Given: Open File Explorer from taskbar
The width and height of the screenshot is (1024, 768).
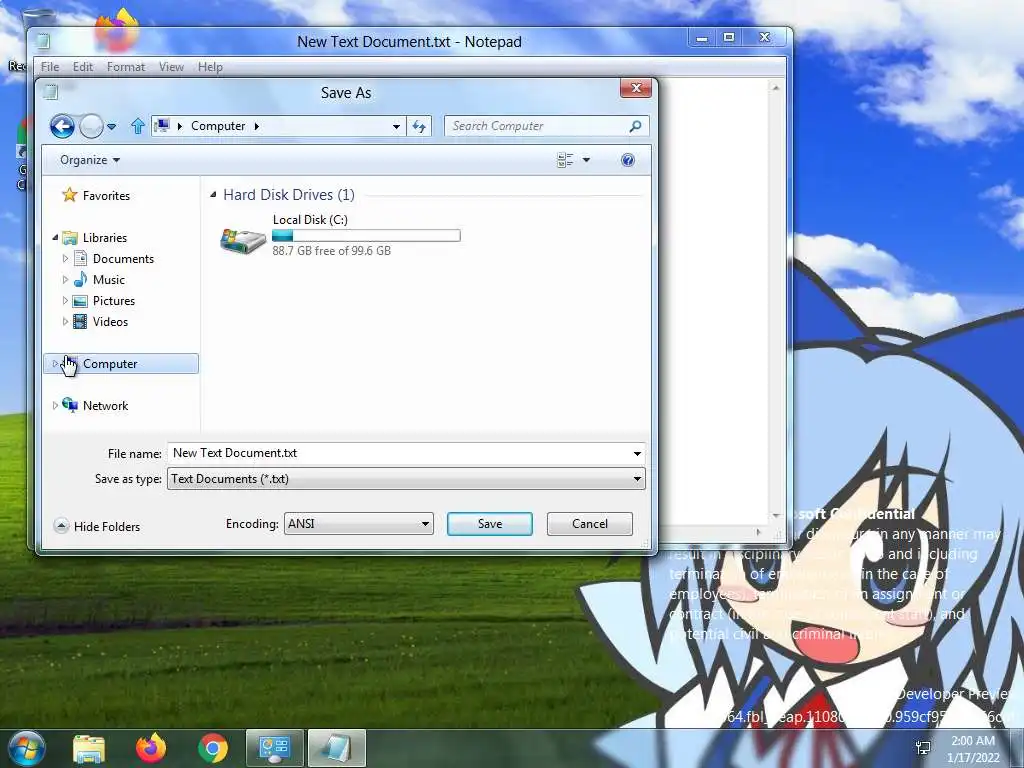Looking at the screenshot, I should (89, 748).
